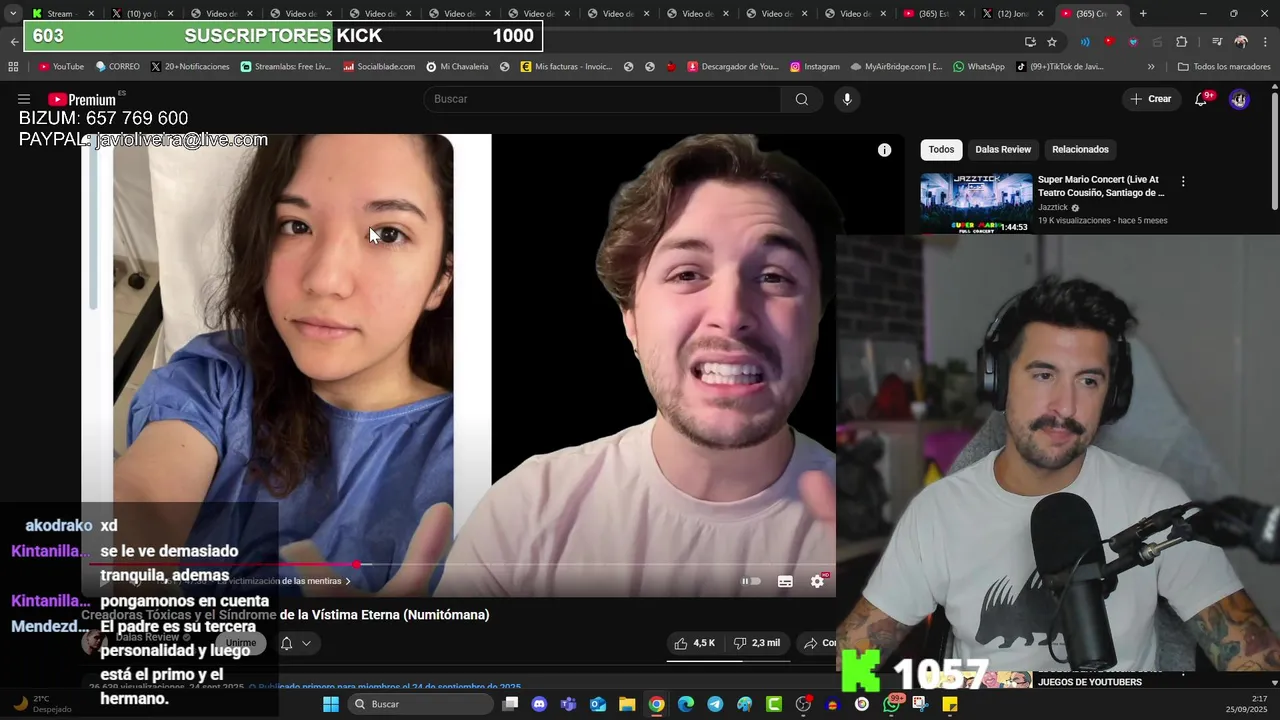Start voice search with the microphone
The height and width of the screenshot is (720, 1280).
847,99
